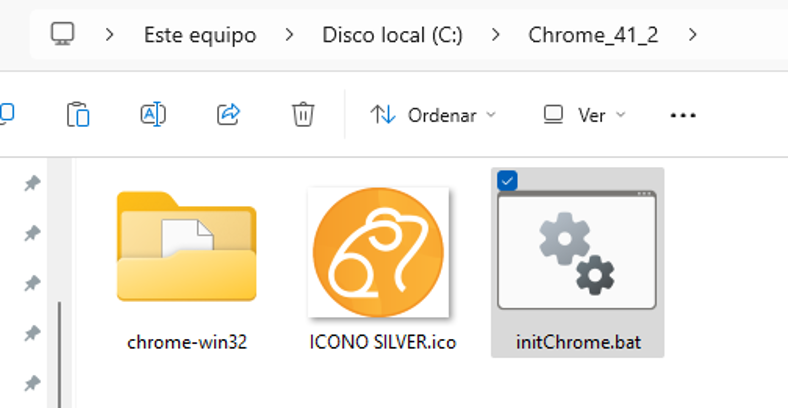788x408 pixels.
Task: Select the ICONO SILVER.ico thumbnail
Action: point(378,252)
